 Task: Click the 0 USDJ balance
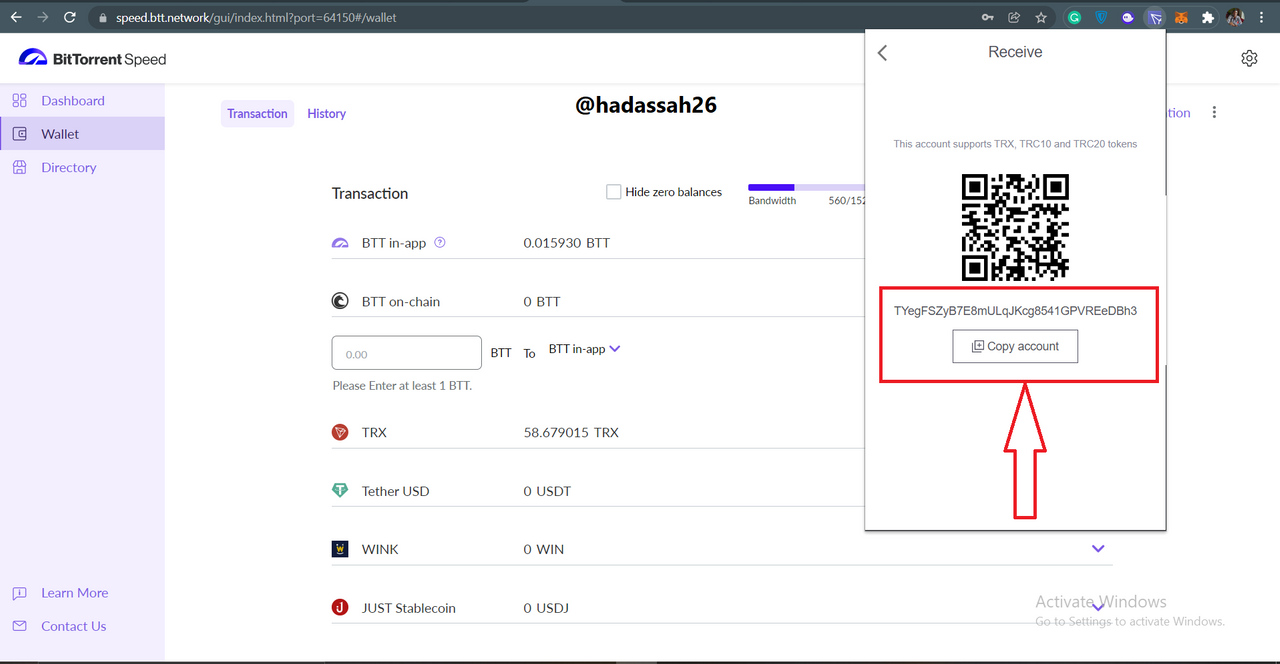(546, 608)
